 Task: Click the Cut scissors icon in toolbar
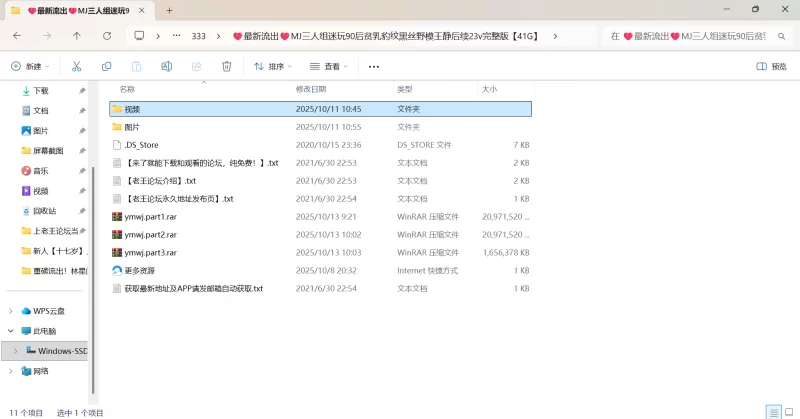(75, 66)
